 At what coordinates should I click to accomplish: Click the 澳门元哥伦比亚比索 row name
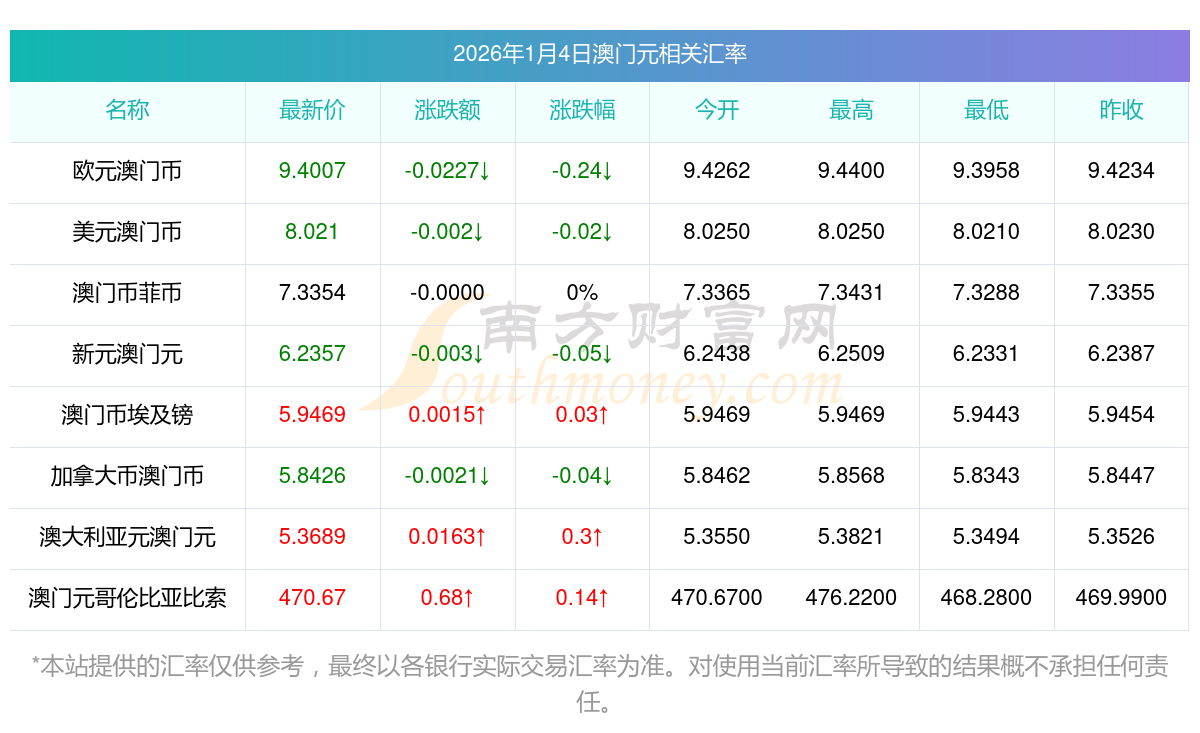tap(127, 599)
